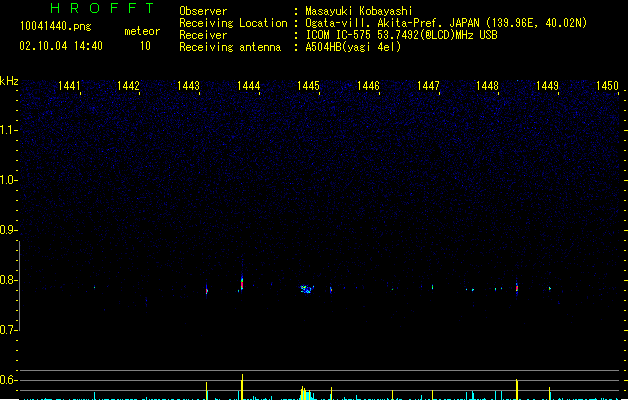Select the timestamp 02.10.04 14:40
Viewport: 629px width, 400px height.
[x=61, y=46]
